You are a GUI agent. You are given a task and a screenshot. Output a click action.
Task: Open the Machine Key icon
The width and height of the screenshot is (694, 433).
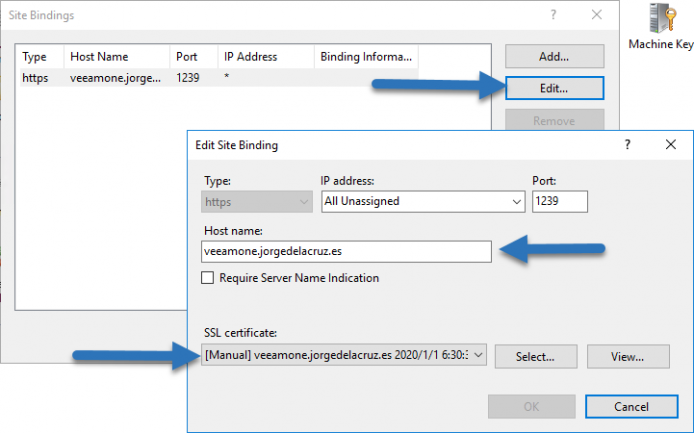(x=661, y=27)
